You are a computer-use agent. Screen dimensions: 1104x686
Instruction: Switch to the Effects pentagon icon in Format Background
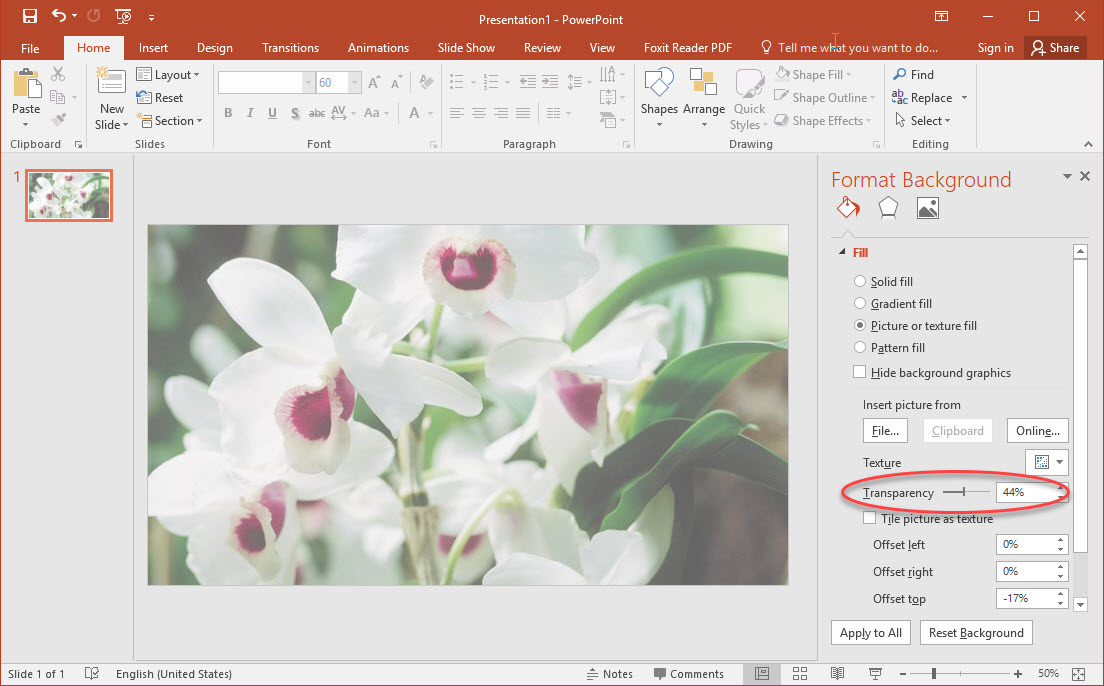[x=887, y=207]
